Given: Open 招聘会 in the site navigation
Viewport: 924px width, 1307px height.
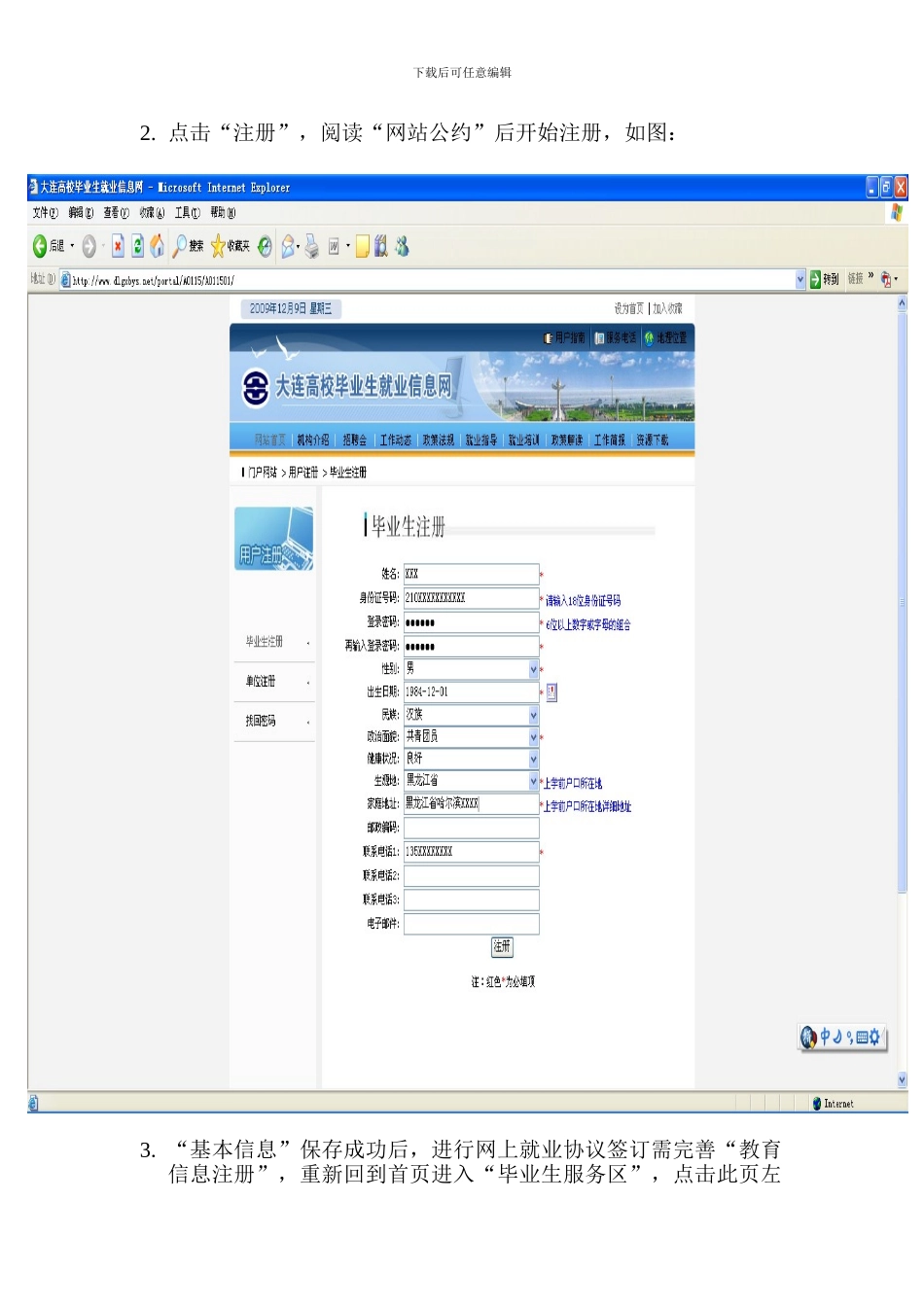Looking at the screenshot, I should (x=354, y=440).
